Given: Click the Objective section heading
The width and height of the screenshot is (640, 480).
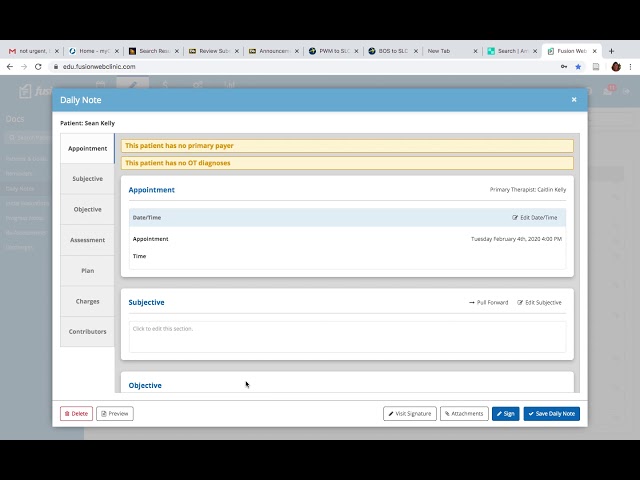Looking at the screenshot, I should tap(145, 385).
